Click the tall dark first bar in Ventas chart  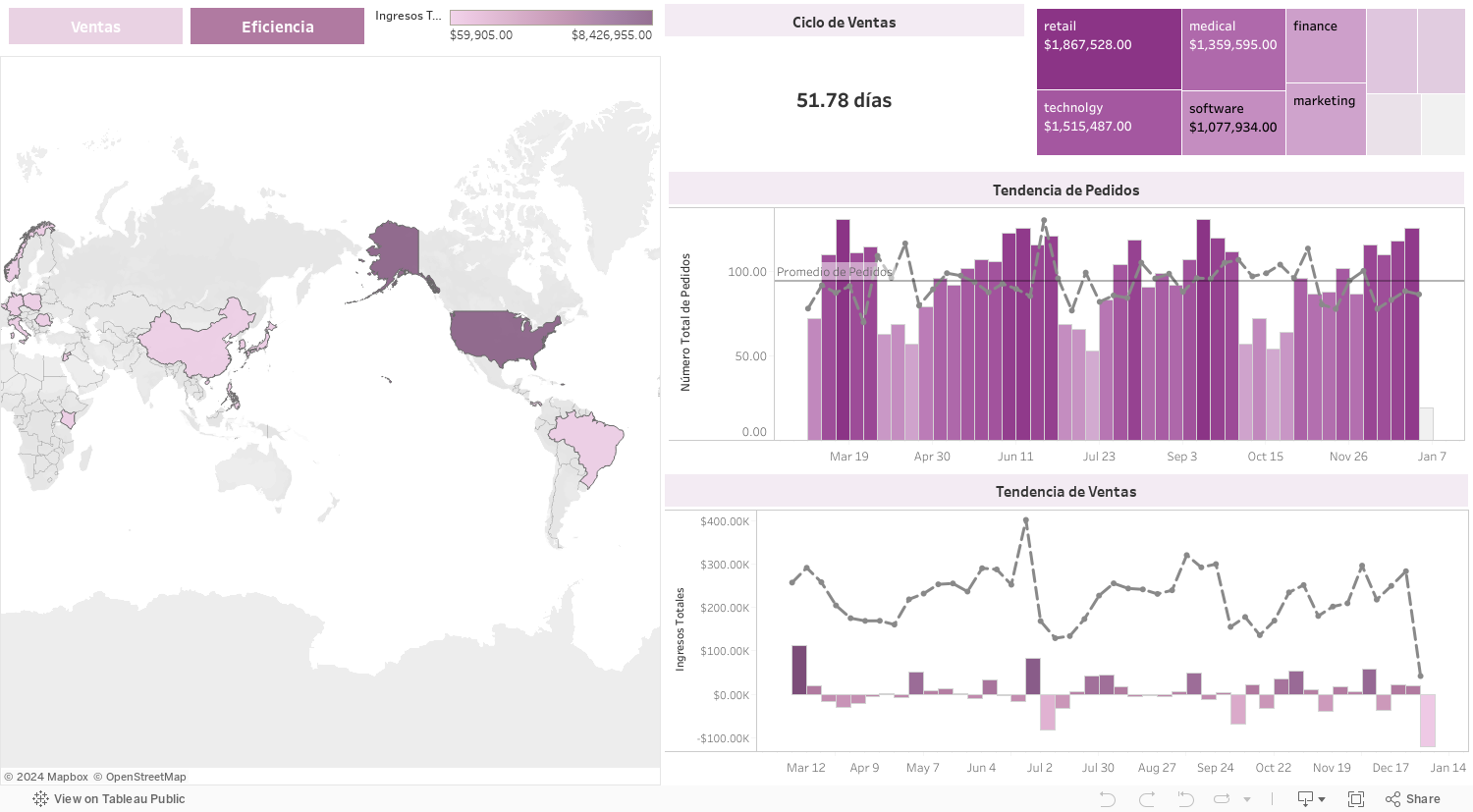pyautogui.click(x=799, y=671)
